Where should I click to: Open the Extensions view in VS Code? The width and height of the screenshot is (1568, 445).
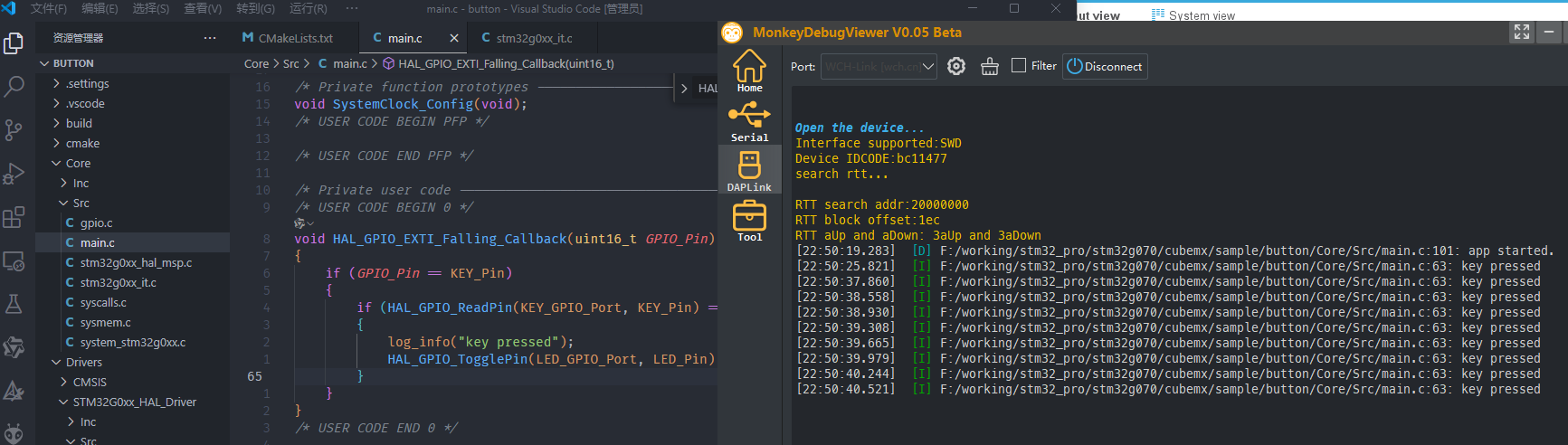[x=14, y=217]
